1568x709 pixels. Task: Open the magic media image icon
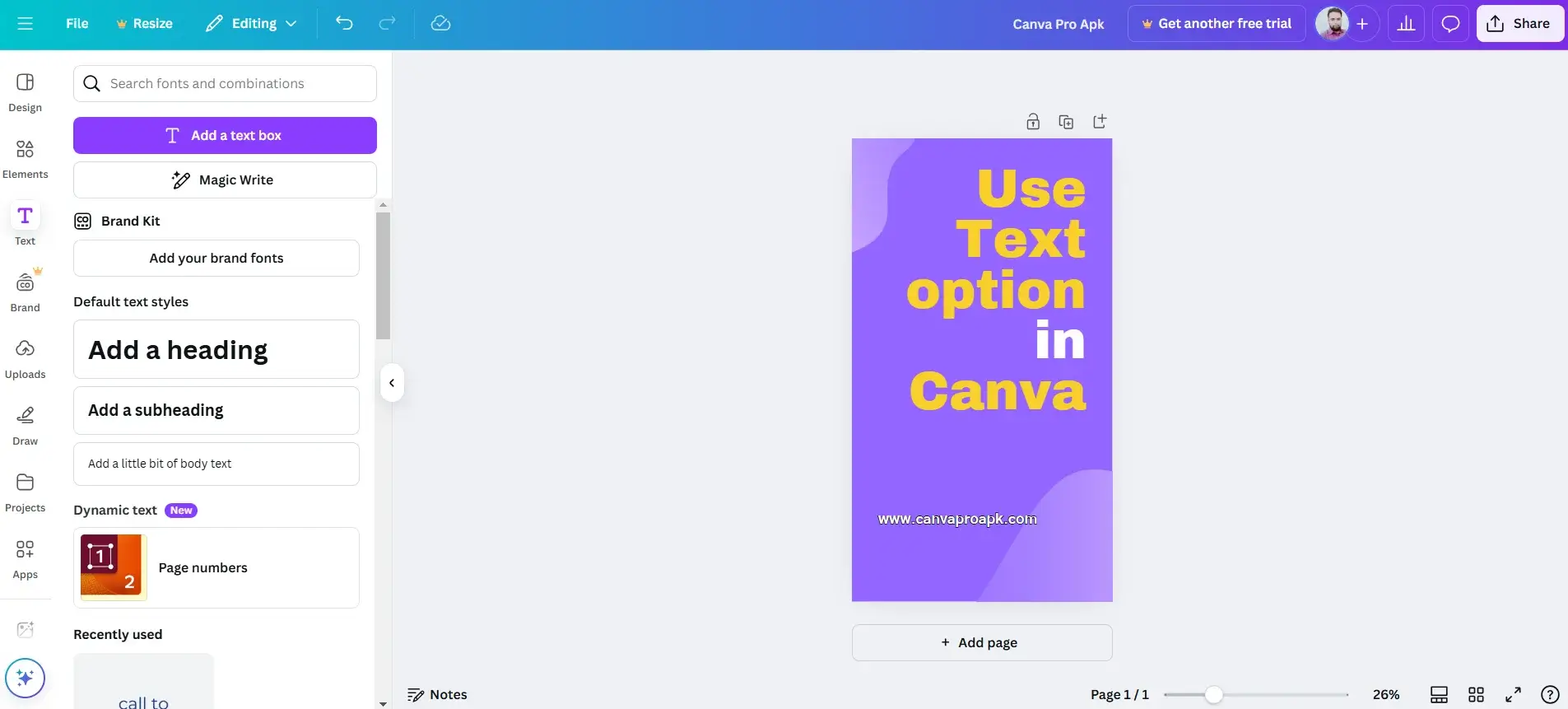26,630
